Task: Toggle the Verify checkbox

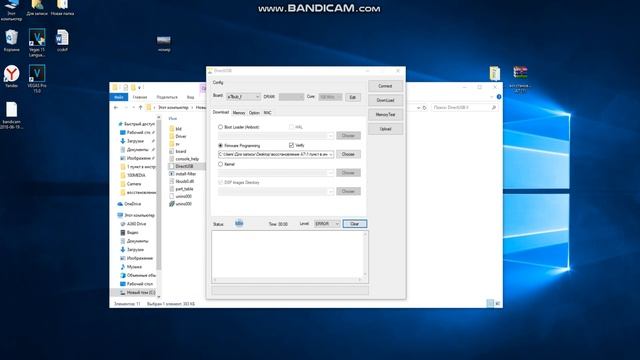Action: click(291, 145)
